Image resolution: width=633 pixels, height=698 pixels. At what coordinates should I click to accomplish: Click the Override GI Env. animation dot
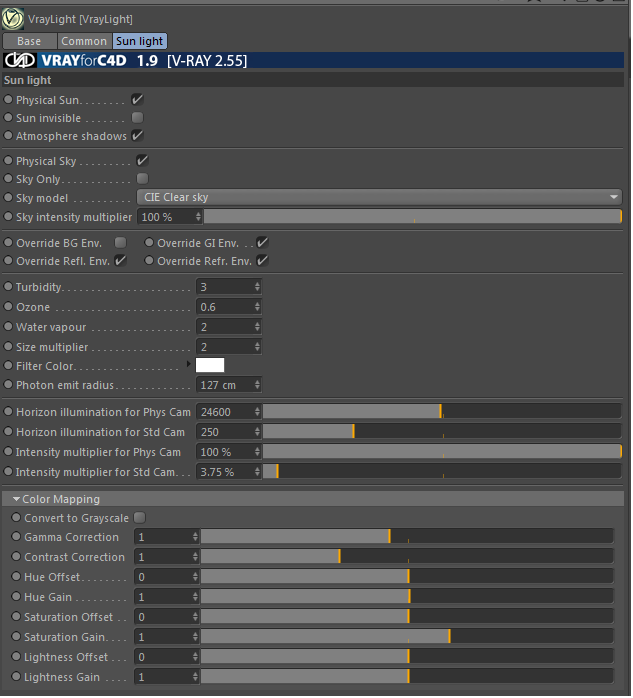click(x=149, y=242)
